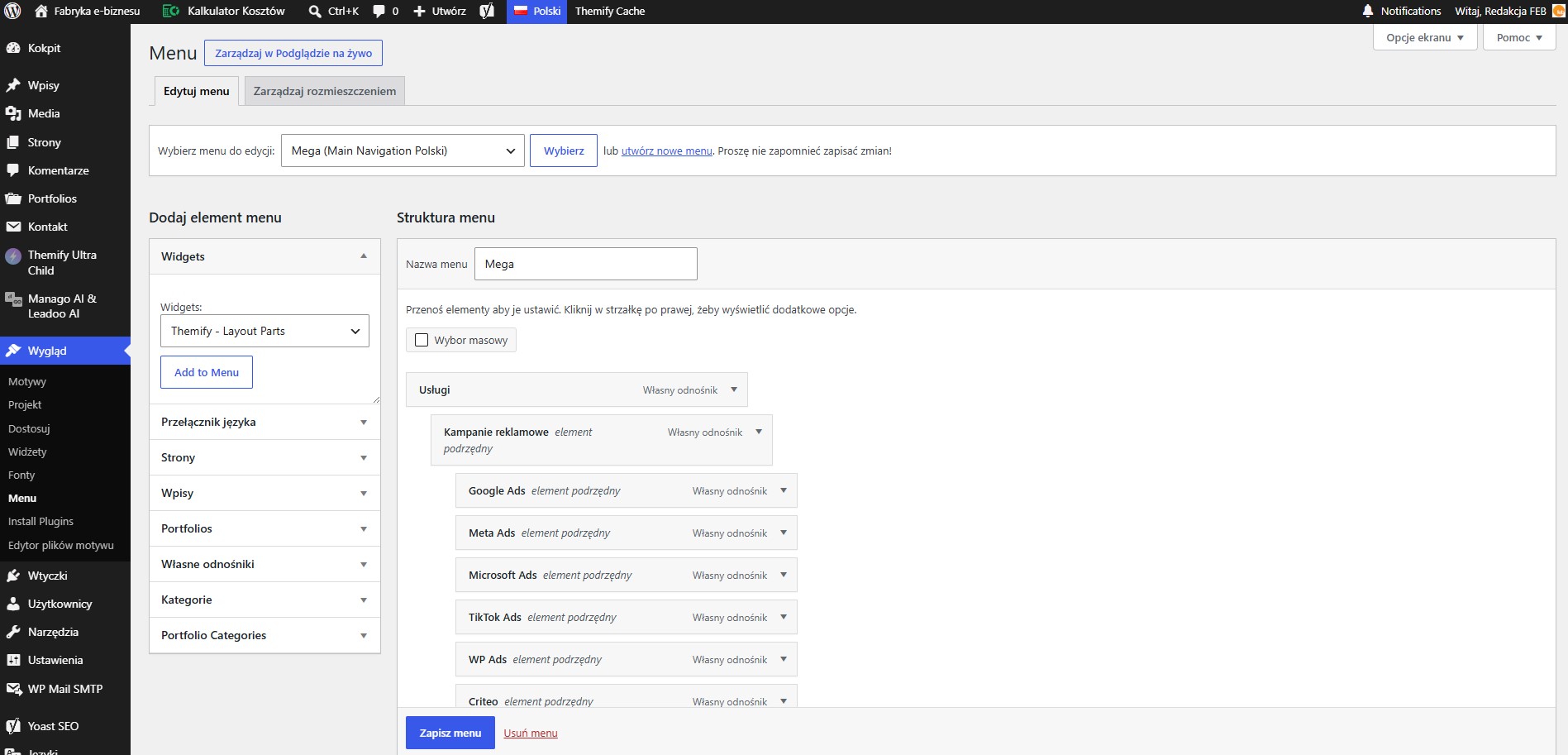Open Install Plugins submenu item
1568x755 pixels.
point(41,521)
